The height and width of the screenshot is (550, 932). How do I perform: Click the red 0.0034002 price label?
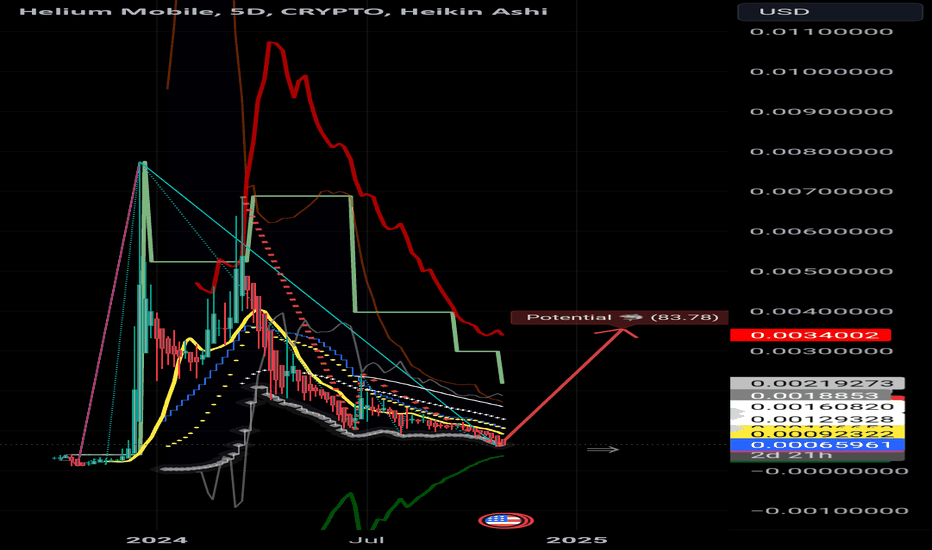coord(810,335)
